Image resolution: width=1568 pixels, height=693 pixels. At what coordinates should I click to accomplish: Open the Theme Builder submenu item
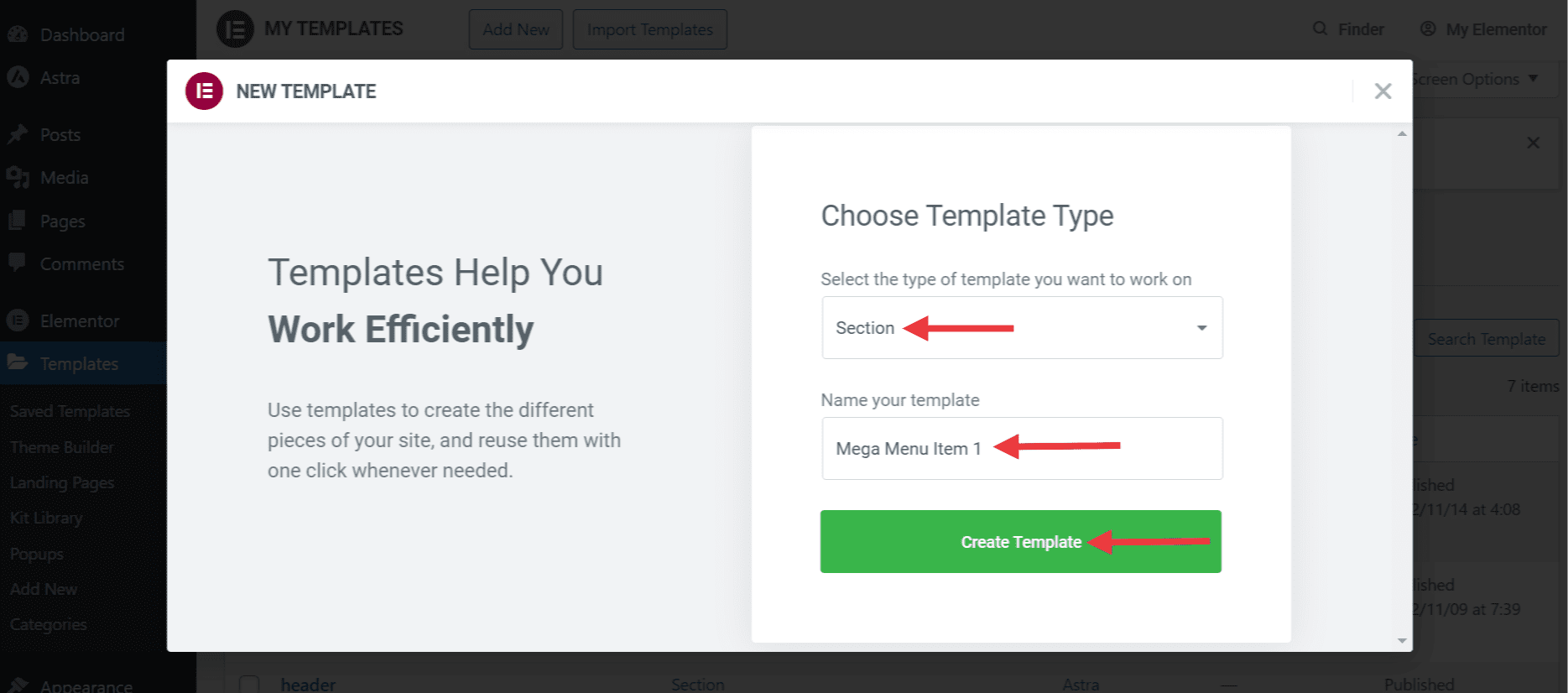tap(62, 447)
